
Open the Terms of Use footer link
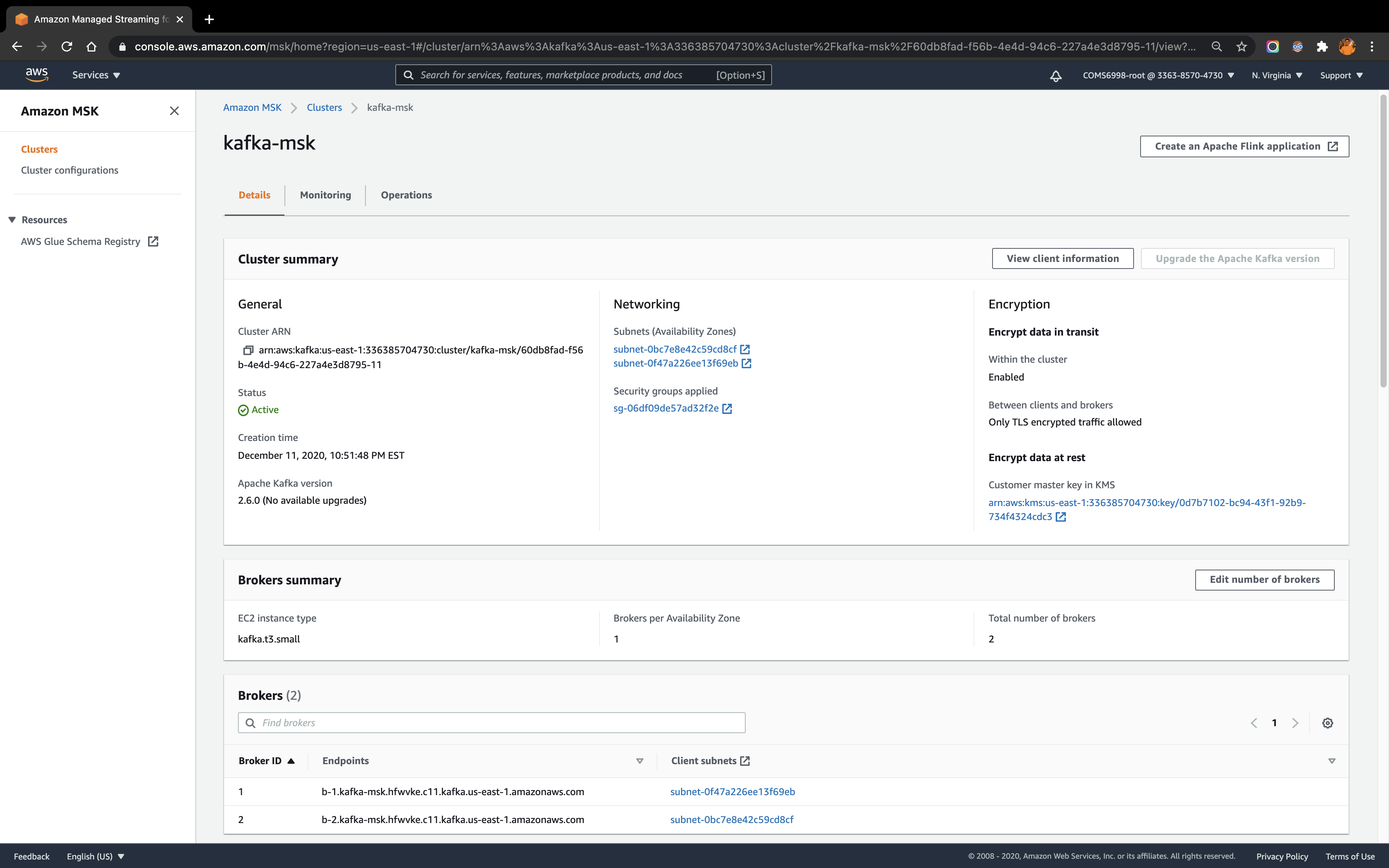click(1350, 856)
